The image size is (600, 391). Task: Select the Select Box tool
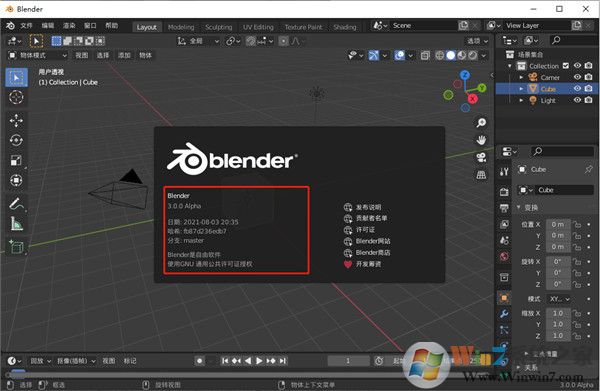pos(16,78)
